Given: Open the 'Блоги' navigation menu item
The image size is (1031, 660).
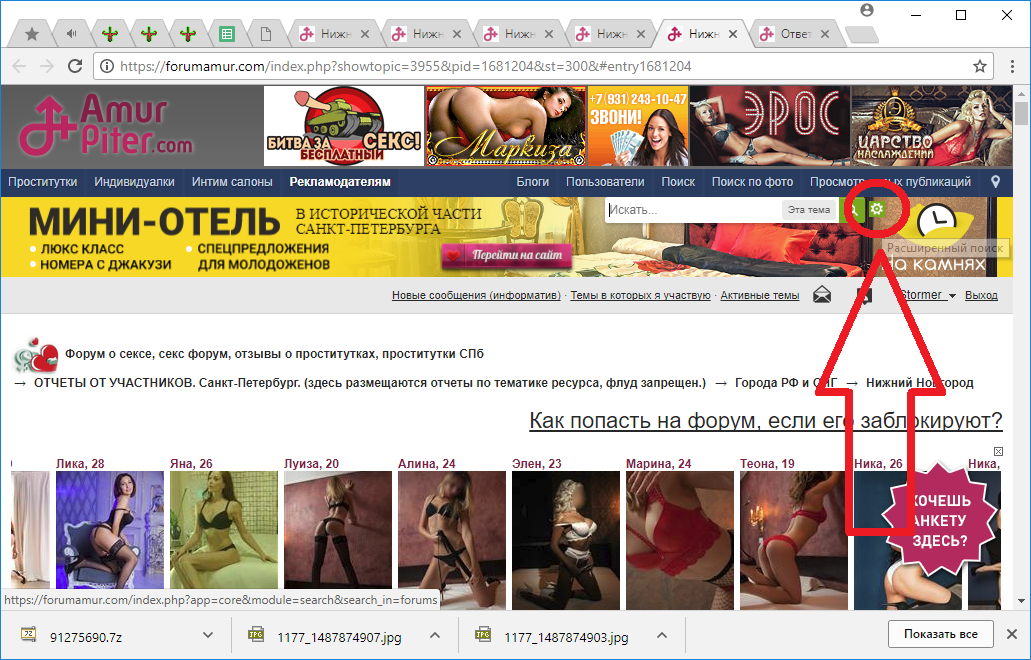Looking at the screenshot, I should click(533, 182).
